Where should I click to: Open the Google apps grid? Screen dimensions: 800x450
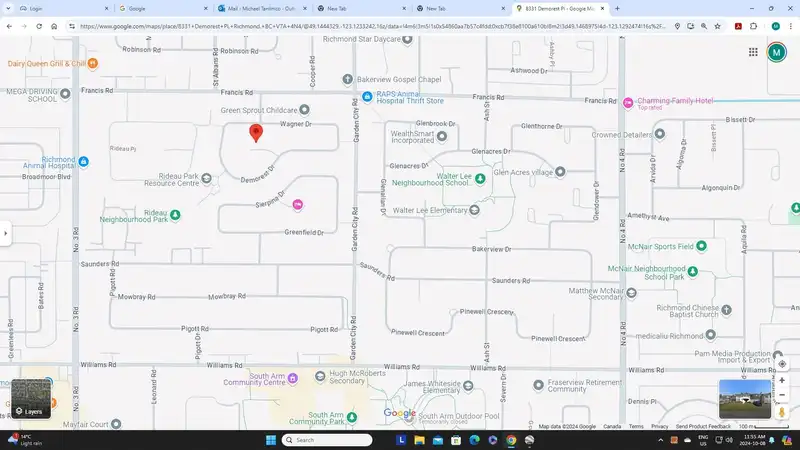[753, 52]
